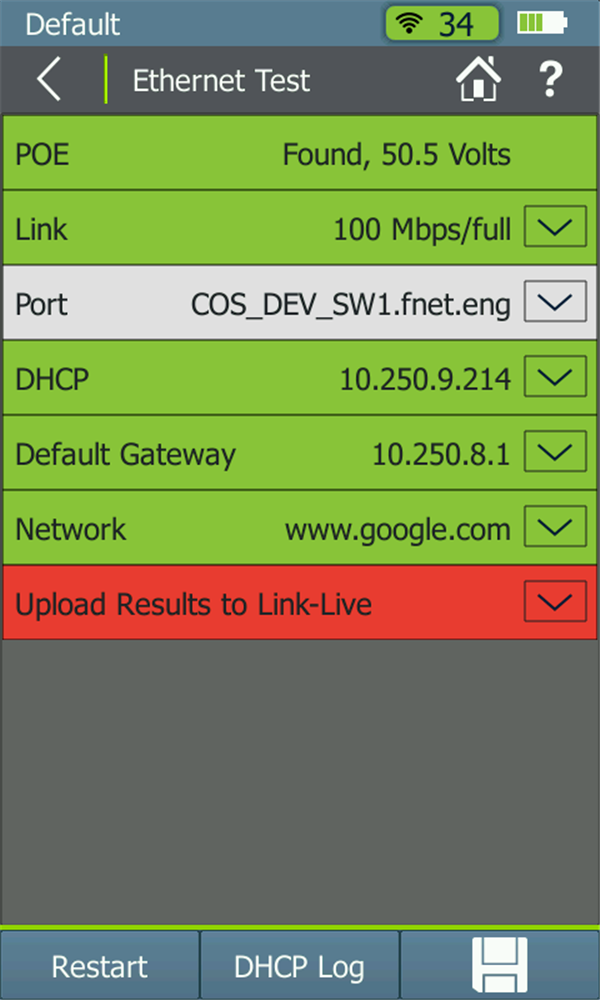
Task: Tap the Wi-Fi signal indicator showing 34
Action: 441,24
